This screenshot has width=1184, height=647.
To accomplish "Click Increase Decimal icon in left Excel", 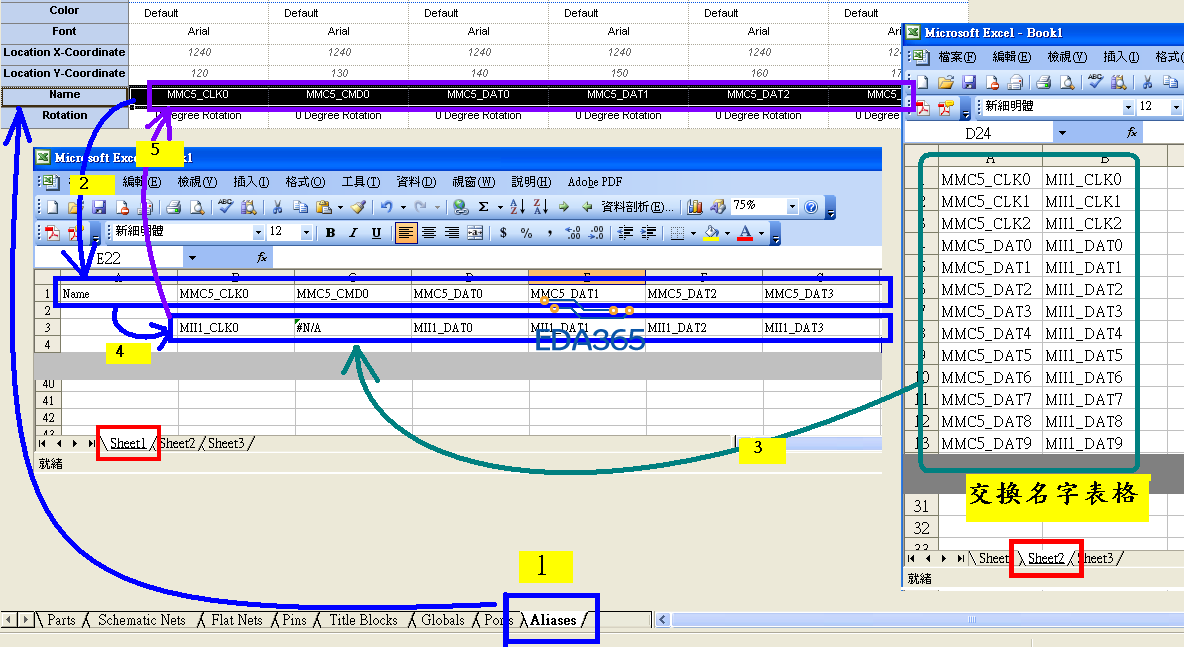I will point(573,233).
